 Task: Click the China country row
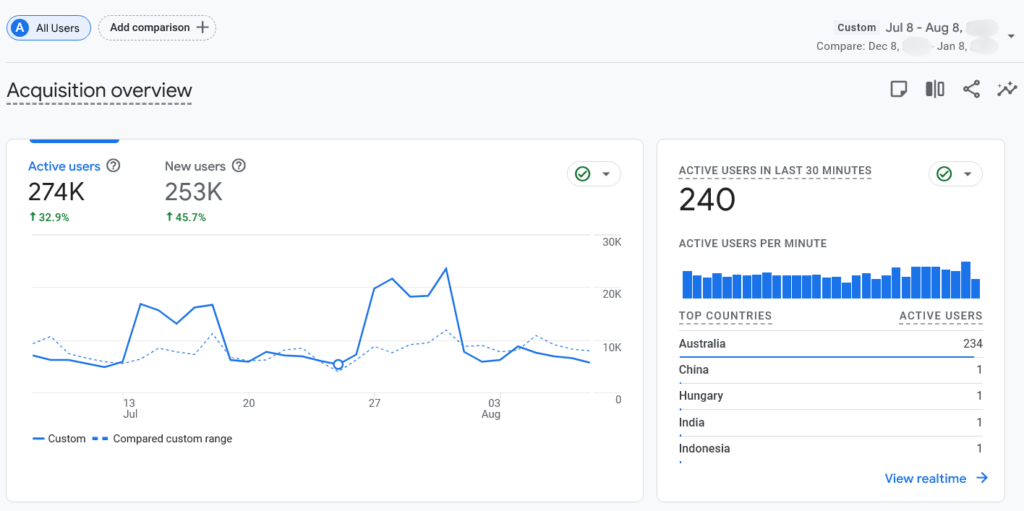click(x=831, y=371)
